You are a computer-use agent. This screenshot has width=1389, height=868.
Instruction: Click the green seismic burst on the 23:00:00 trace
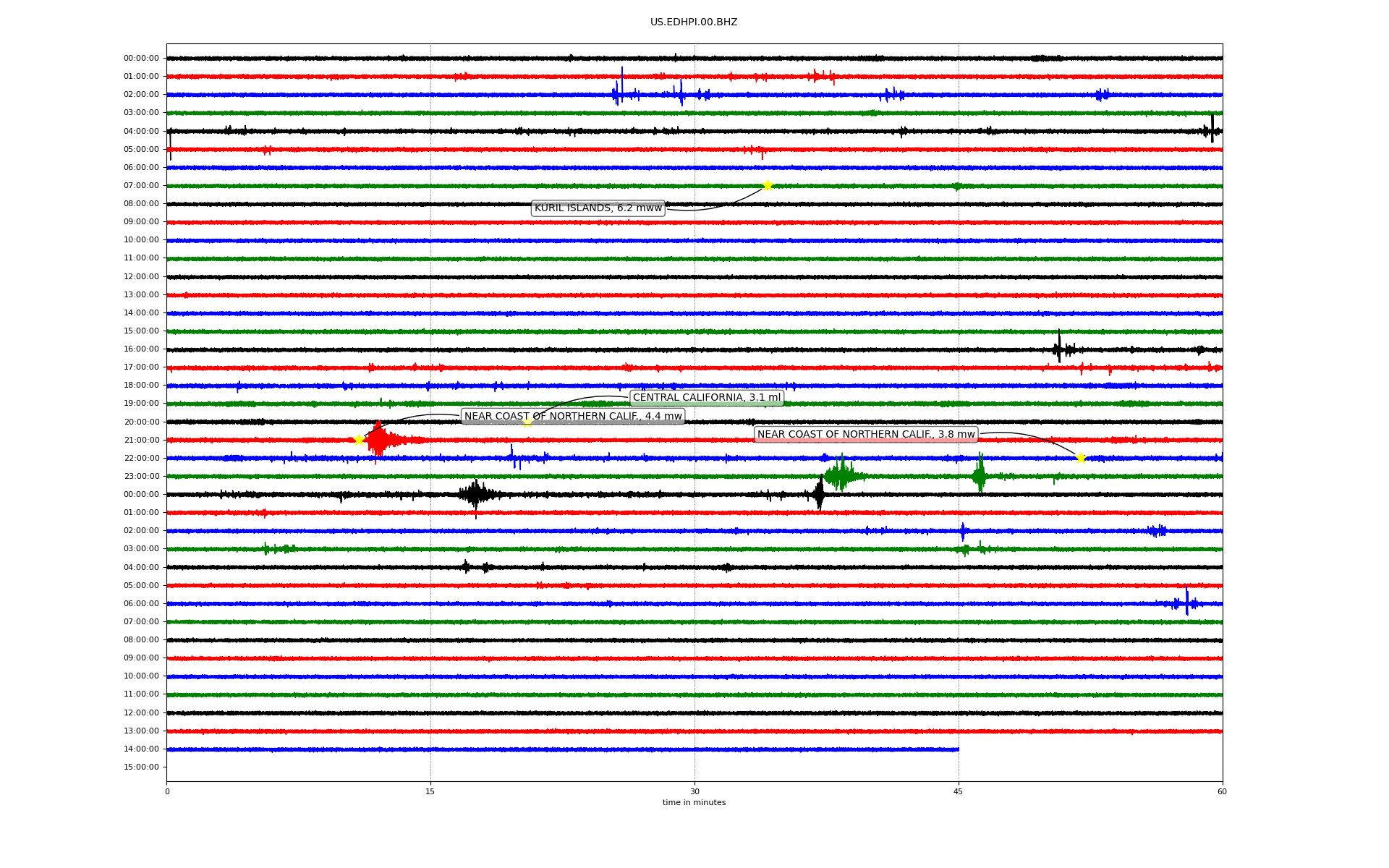tap(841, 475)
